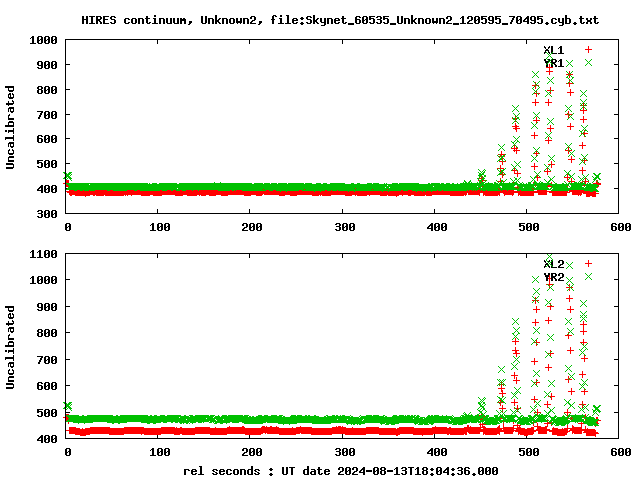This screenshot has width=640, height=480.
Task: Click the 200 x-axis tick under the XL2/YR2 plot
Action: (x=251, y=452)
